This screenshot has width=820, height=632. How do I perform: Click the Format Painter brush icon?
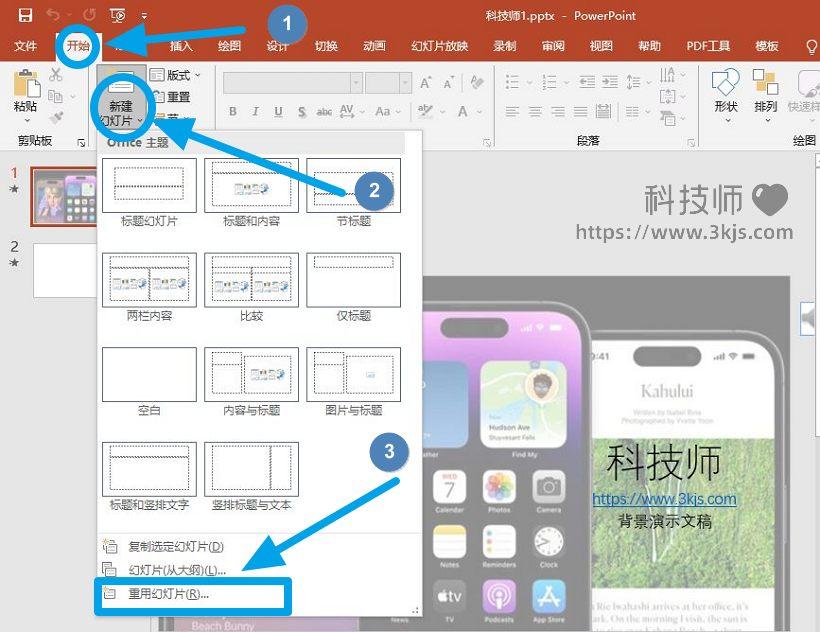tap(56, 117)
